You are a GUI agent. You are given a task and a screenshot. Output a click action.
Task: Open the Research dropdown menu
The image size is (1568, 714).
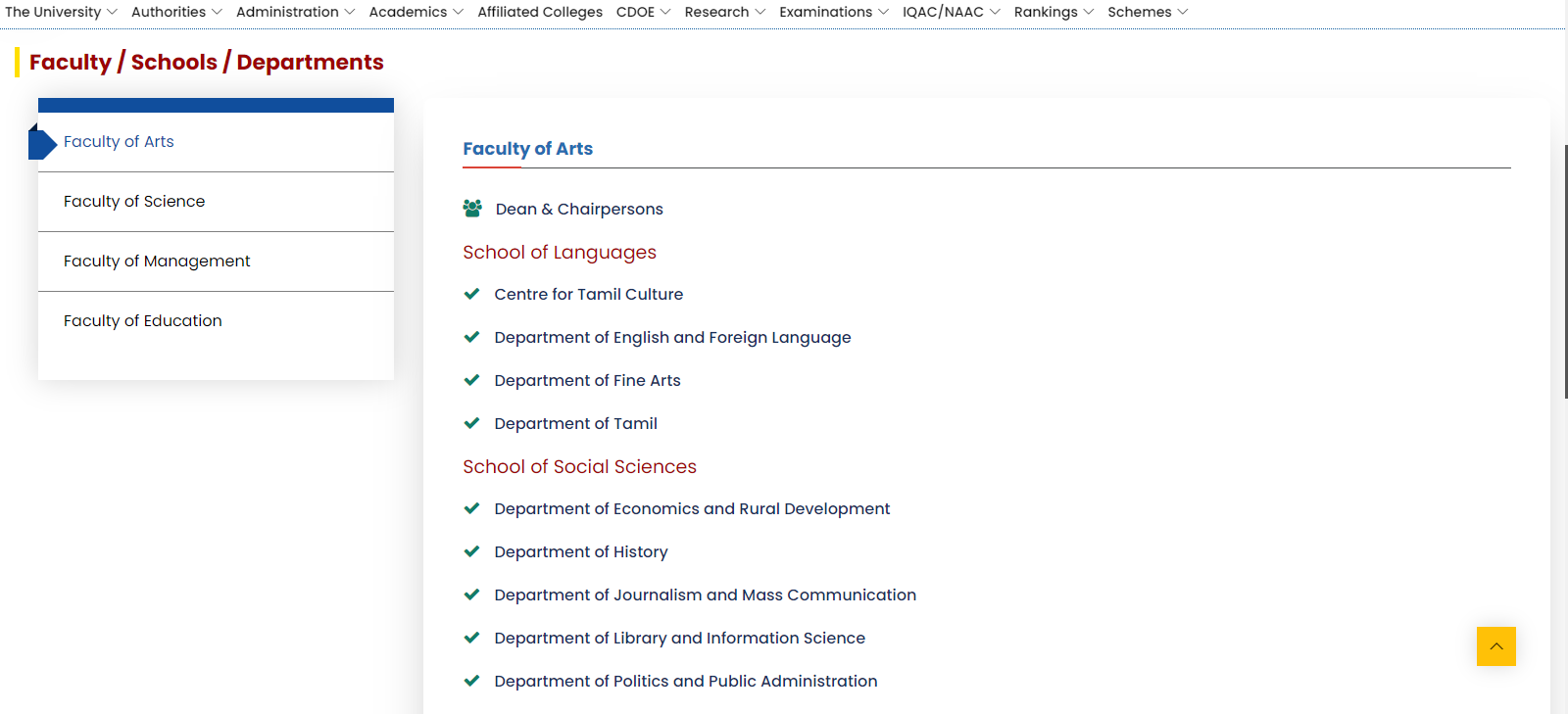click(724, 12)
